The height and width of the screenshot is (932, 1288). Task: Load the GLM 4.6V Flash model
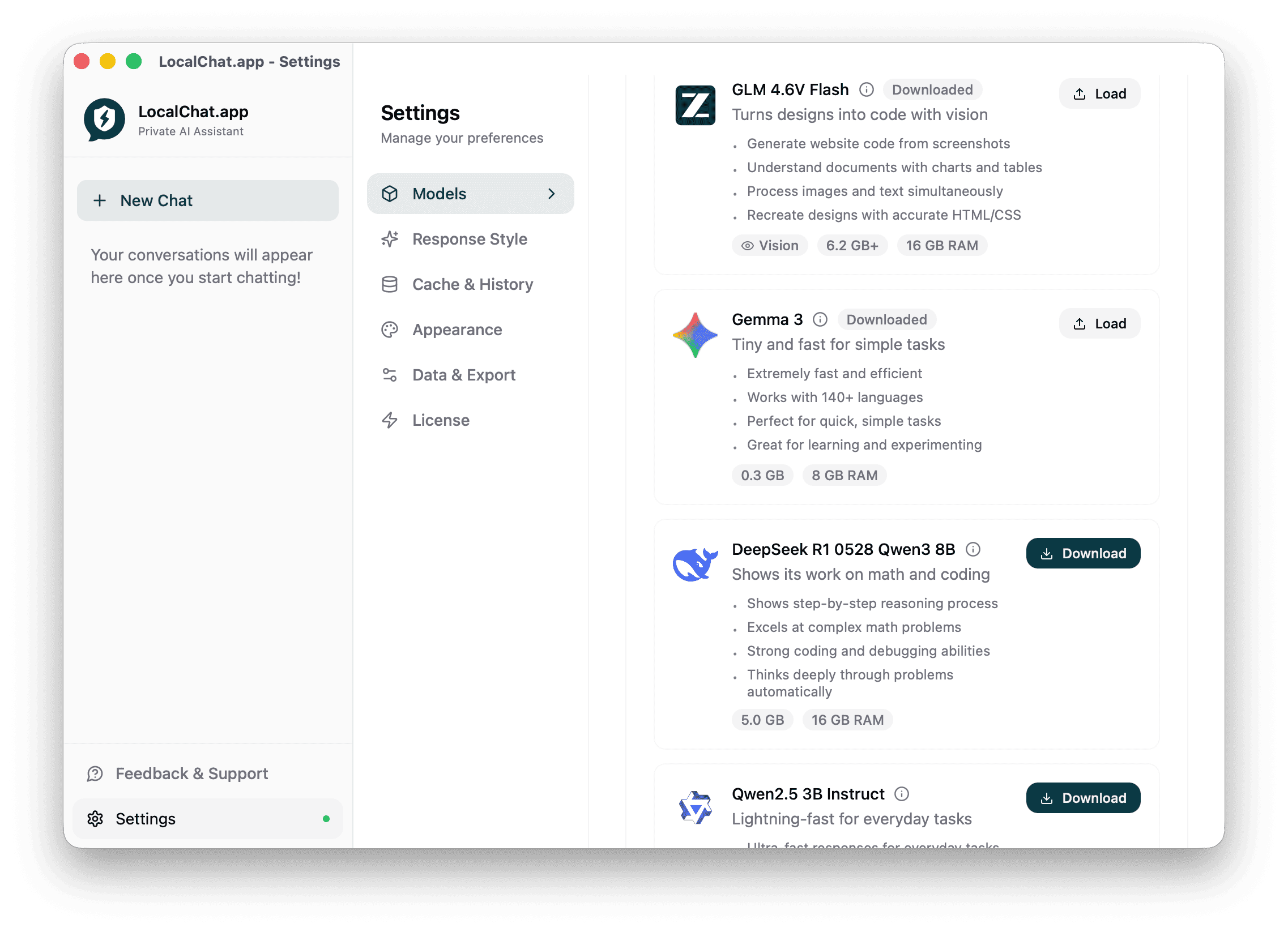pyautogui.click(x=1099, y=94)
